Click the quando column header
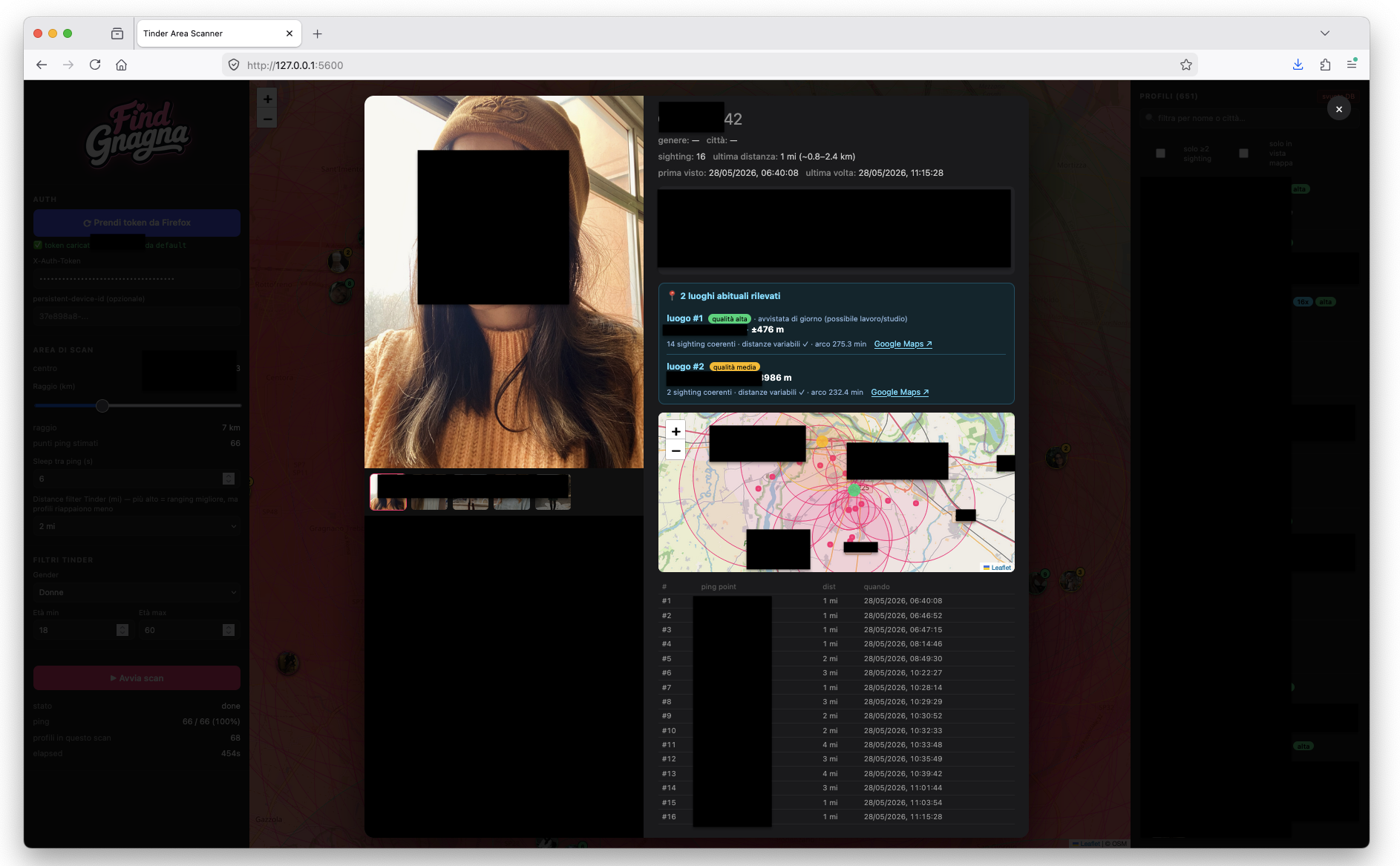 pyautogui.click(x=877, y=587)
